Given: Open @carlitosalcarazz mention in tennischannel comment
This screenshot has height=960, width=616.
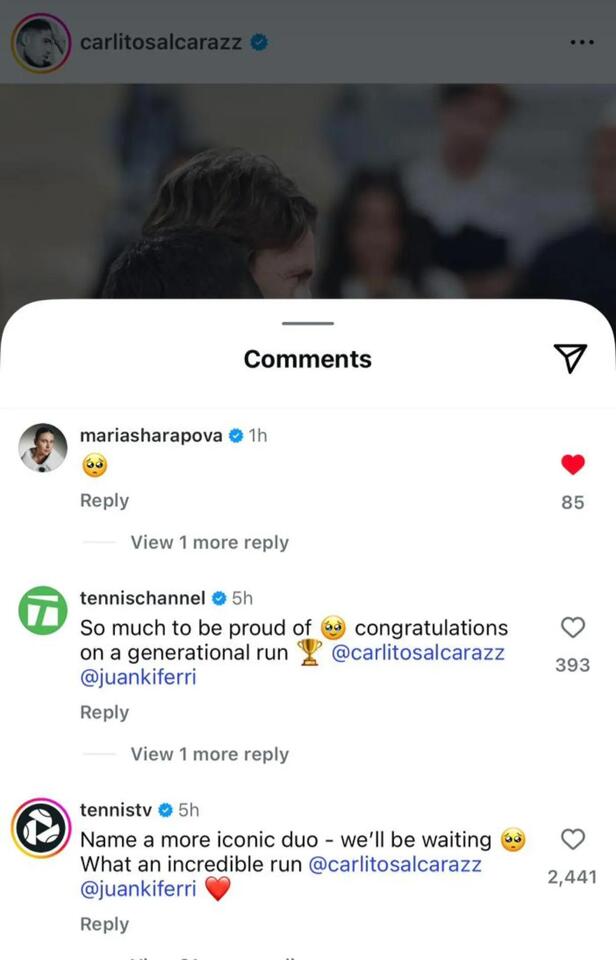Looking at the screenshot, I should click(x=417, y=652).
